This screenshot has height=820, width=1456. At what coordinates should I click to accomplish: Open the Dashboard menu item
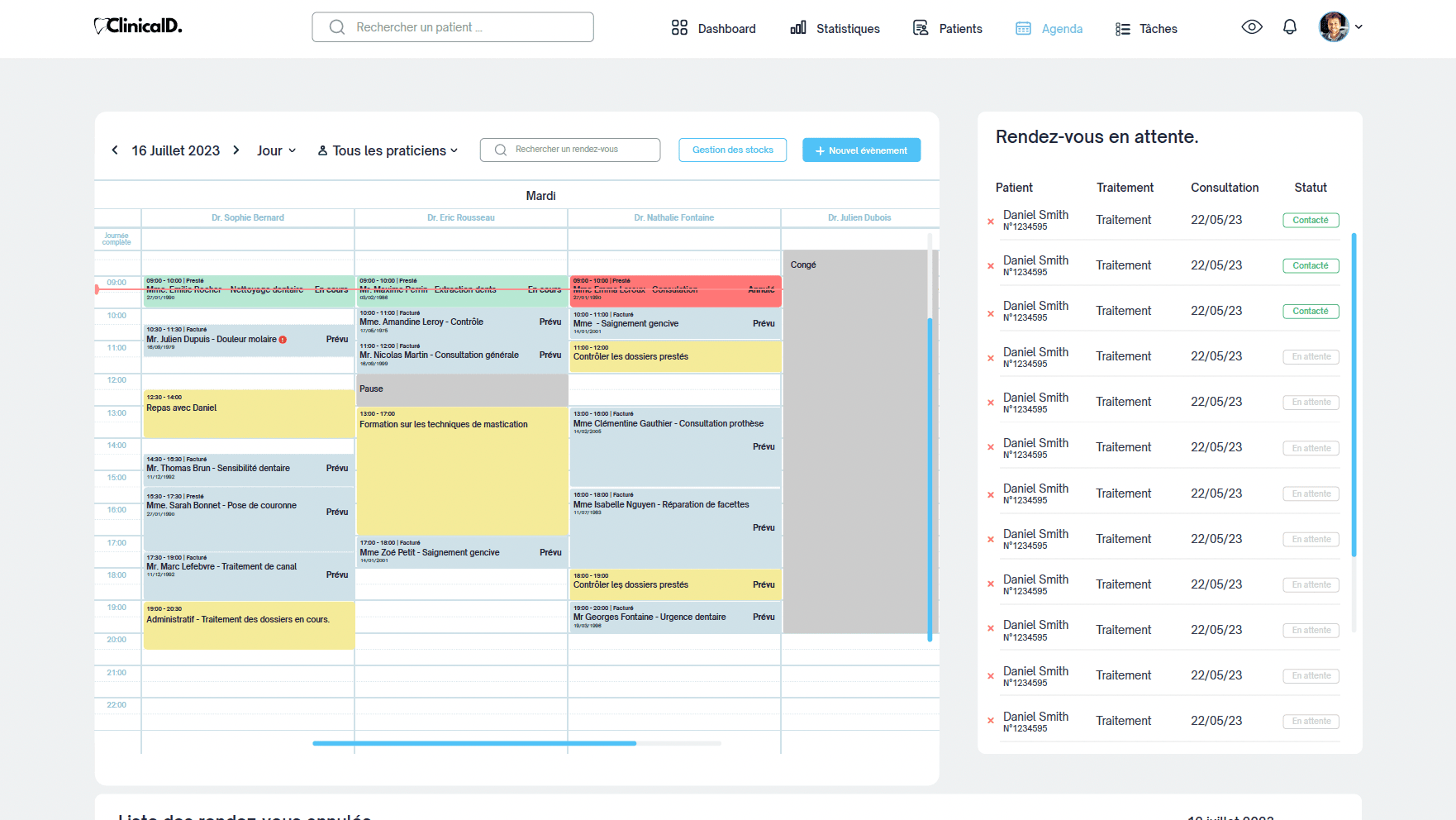click(x=713, y=29)
